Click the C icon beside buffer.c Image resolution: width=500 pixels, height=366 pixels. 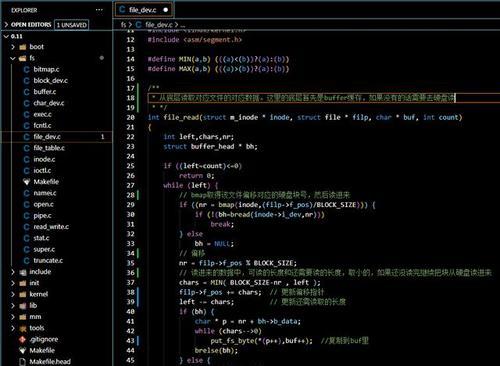(x=26, y=92)
